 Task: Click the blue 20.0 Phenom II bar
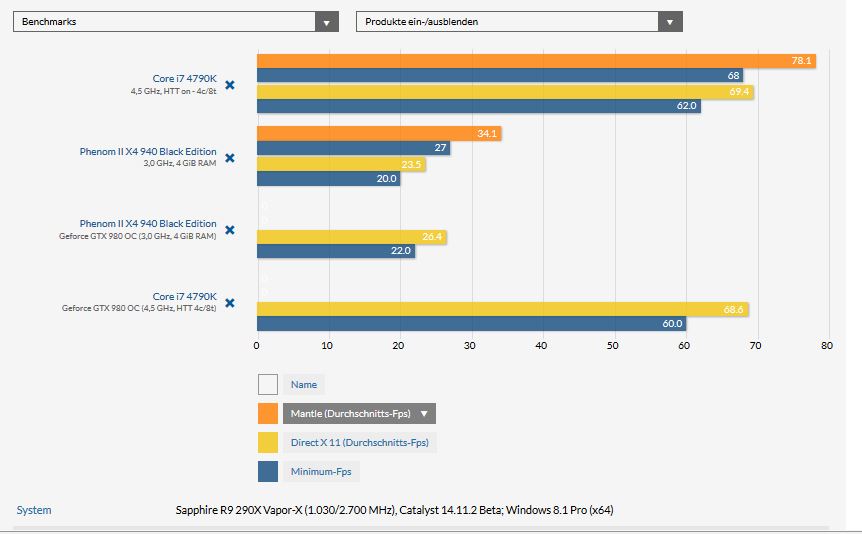[328, 179]
